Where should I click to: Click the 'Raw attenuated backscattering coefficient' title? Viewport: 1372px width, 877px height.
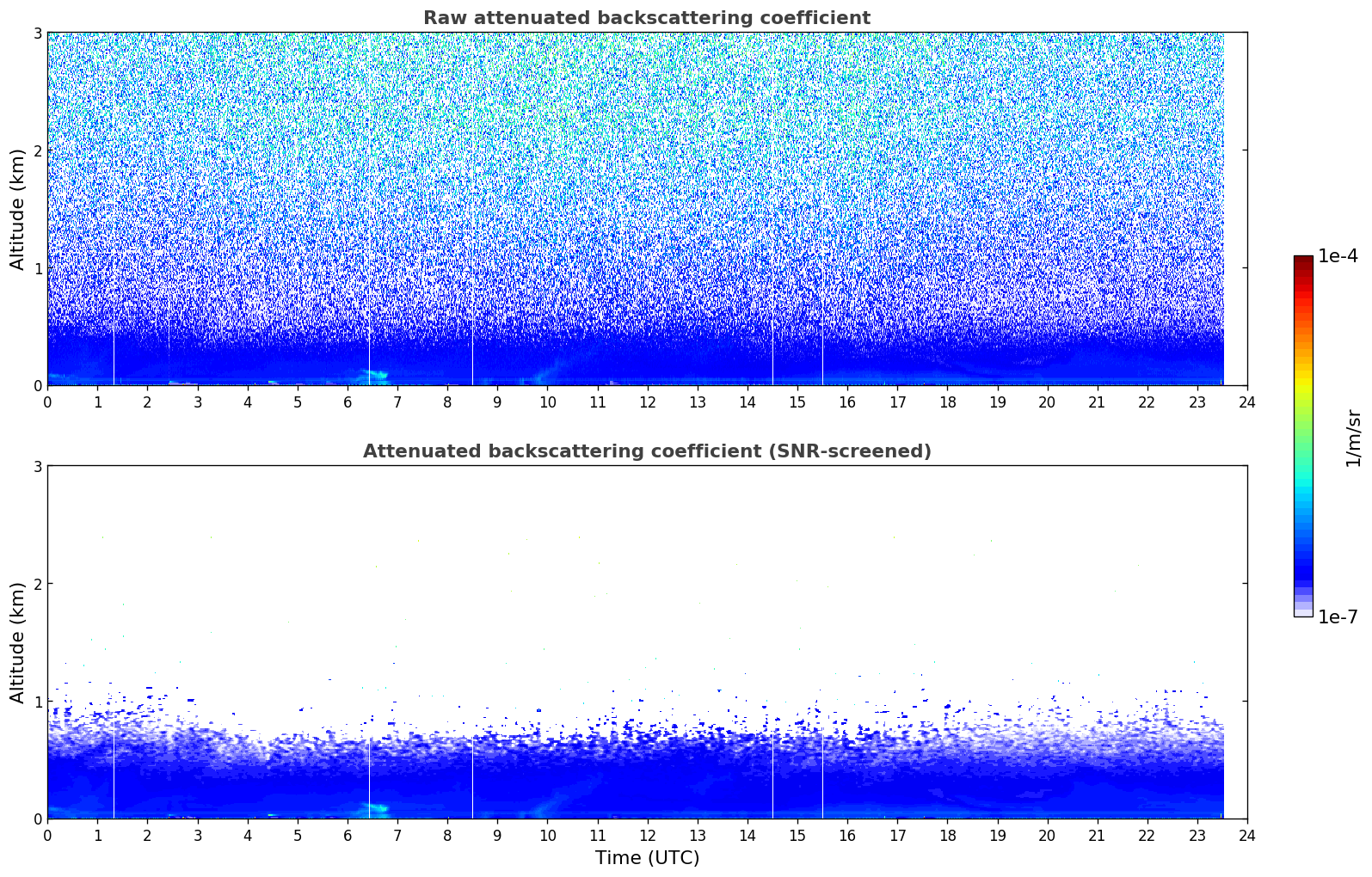pyautogui.click(x=647, y=18)
